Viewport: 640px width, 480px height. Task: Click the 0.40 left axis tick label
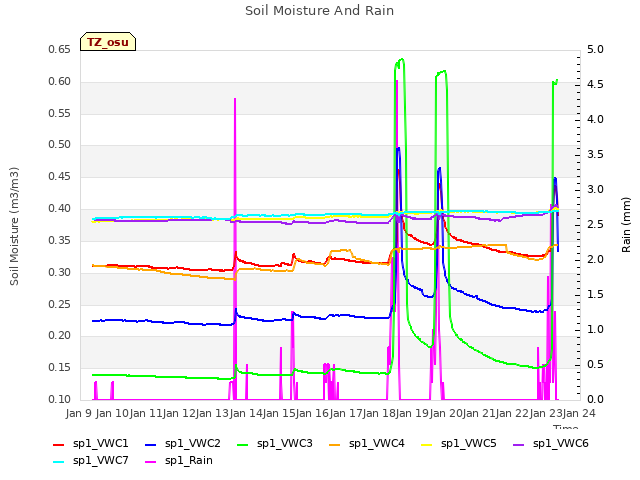(x=60, y=209)
